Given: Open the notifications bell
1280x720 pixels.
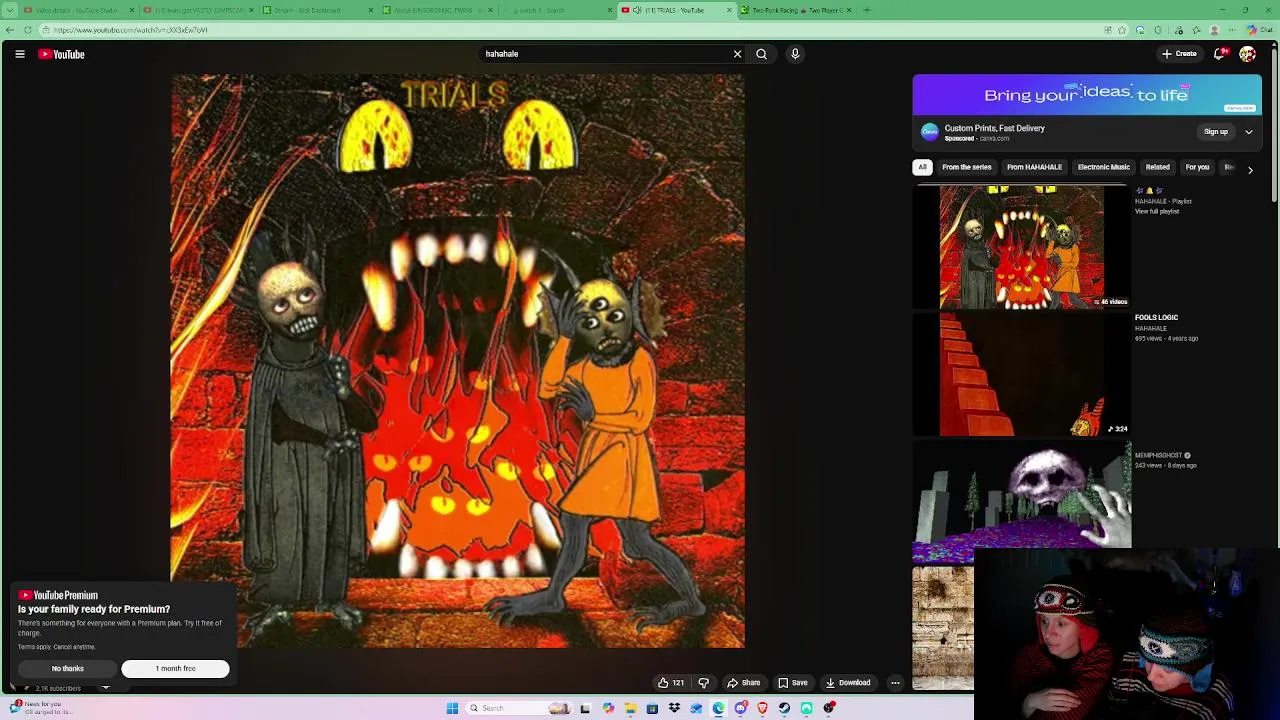Looking at the screenshot, I should [1219, 54].
